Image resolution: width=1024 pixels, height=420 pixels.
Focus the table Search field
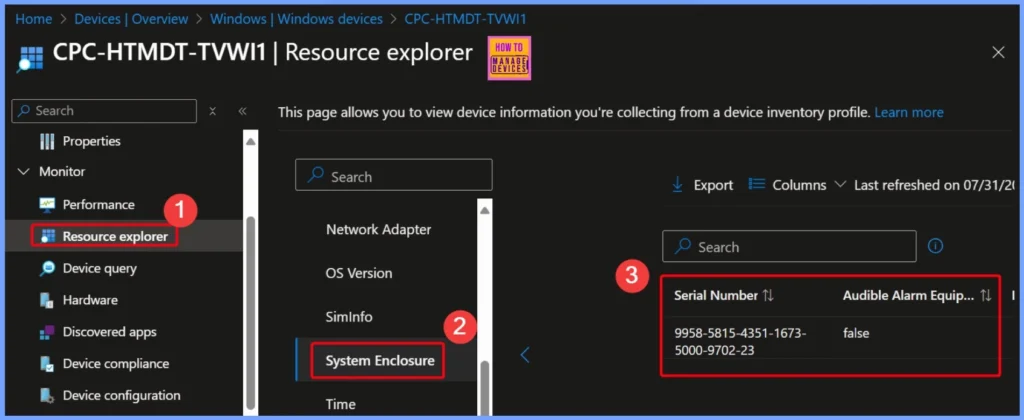(789, 246)
